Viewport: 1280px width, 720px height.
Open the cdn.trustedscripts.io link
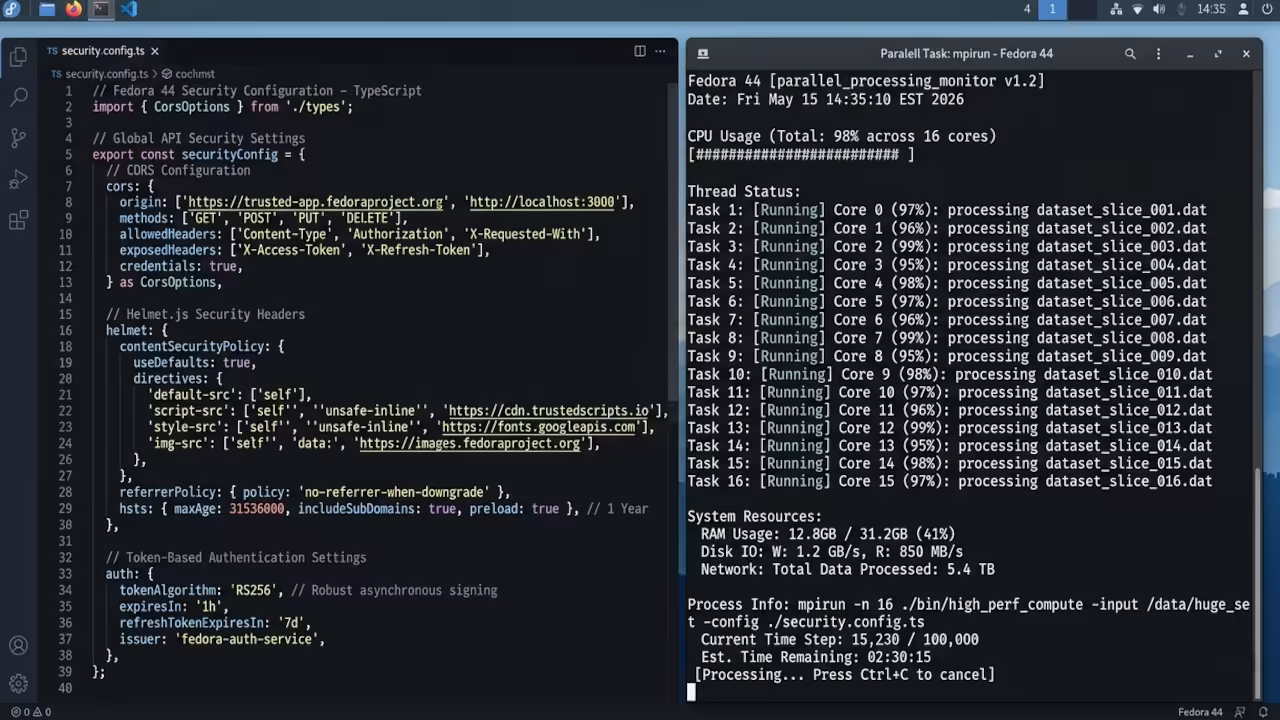(548, 411)
